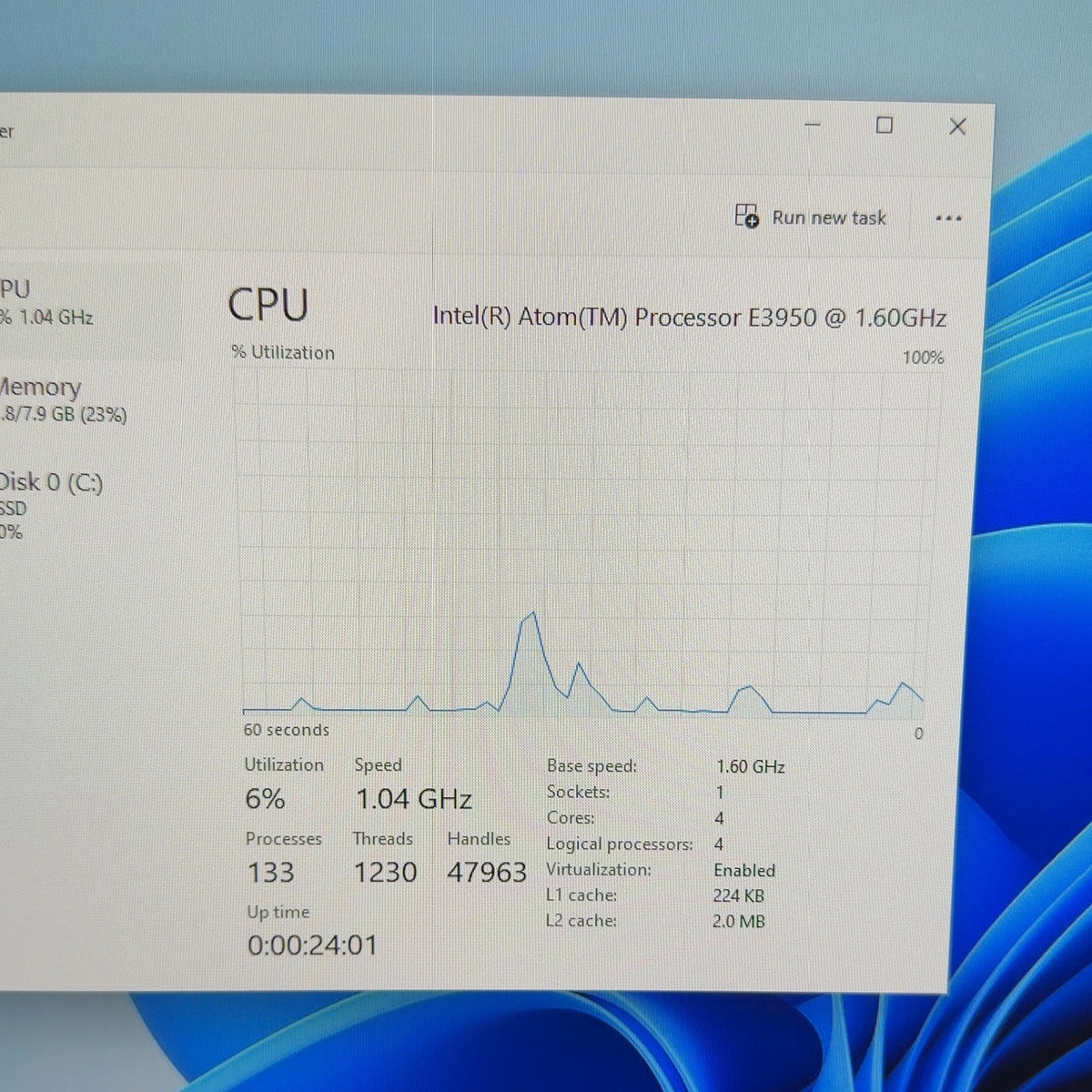Click the 1.04 GHz speed value

pos(413,800)
